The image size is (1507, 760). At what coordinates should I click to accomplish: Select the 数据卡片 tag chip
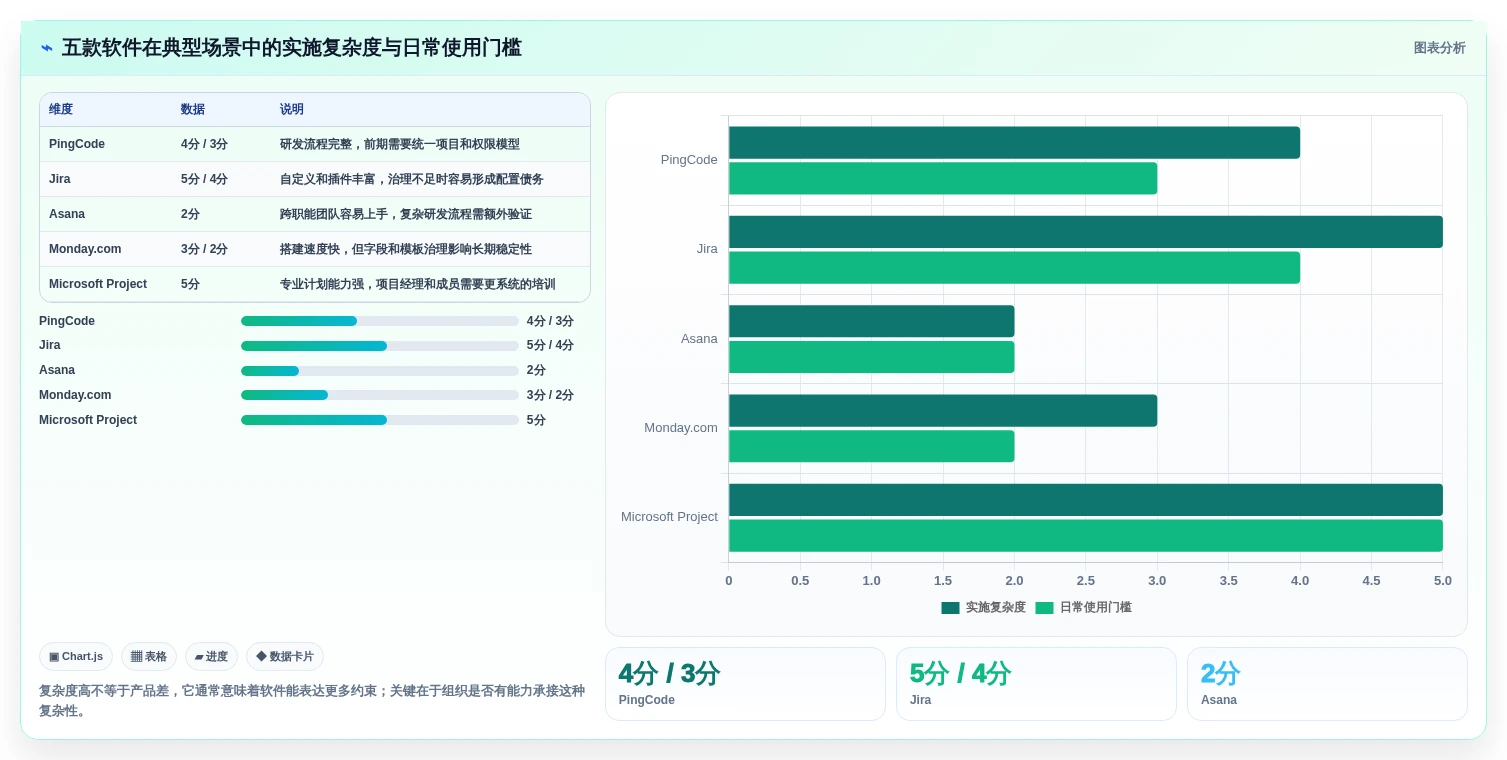coord(285,657)
